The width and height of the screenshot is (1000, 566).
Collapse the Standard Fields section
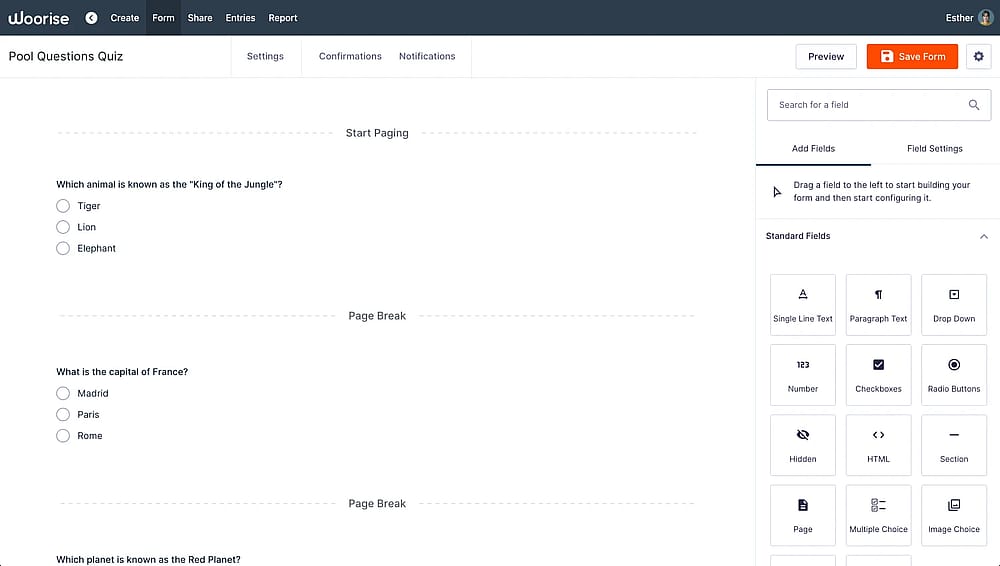tap(983, 236)
